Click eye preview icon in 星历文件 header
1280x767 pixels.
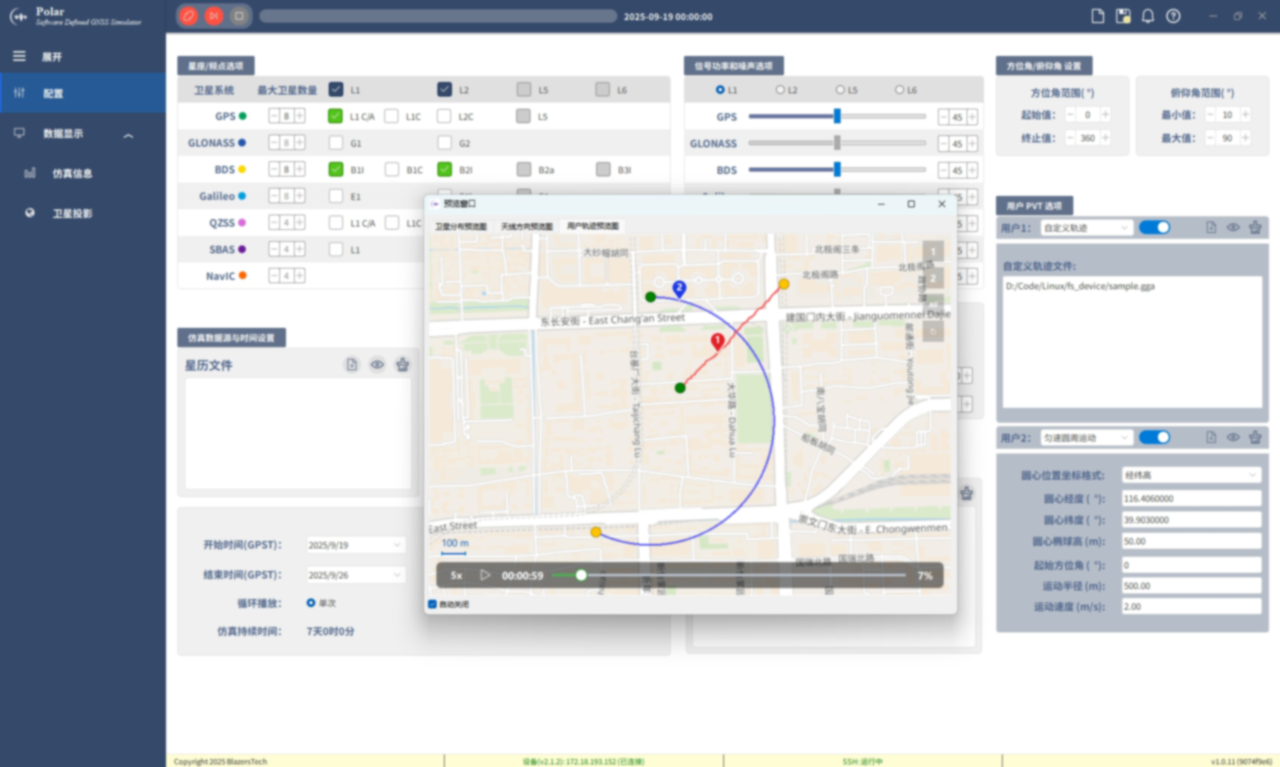(x=377, y=365)
